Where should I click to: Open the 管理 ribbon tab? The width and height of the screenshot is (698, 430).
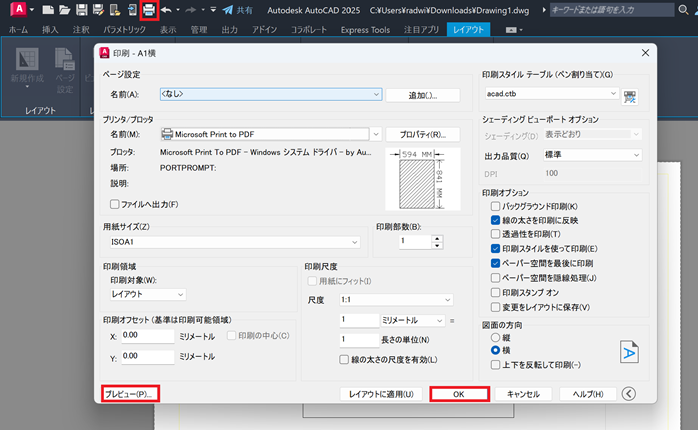click(x=199, y=30)
